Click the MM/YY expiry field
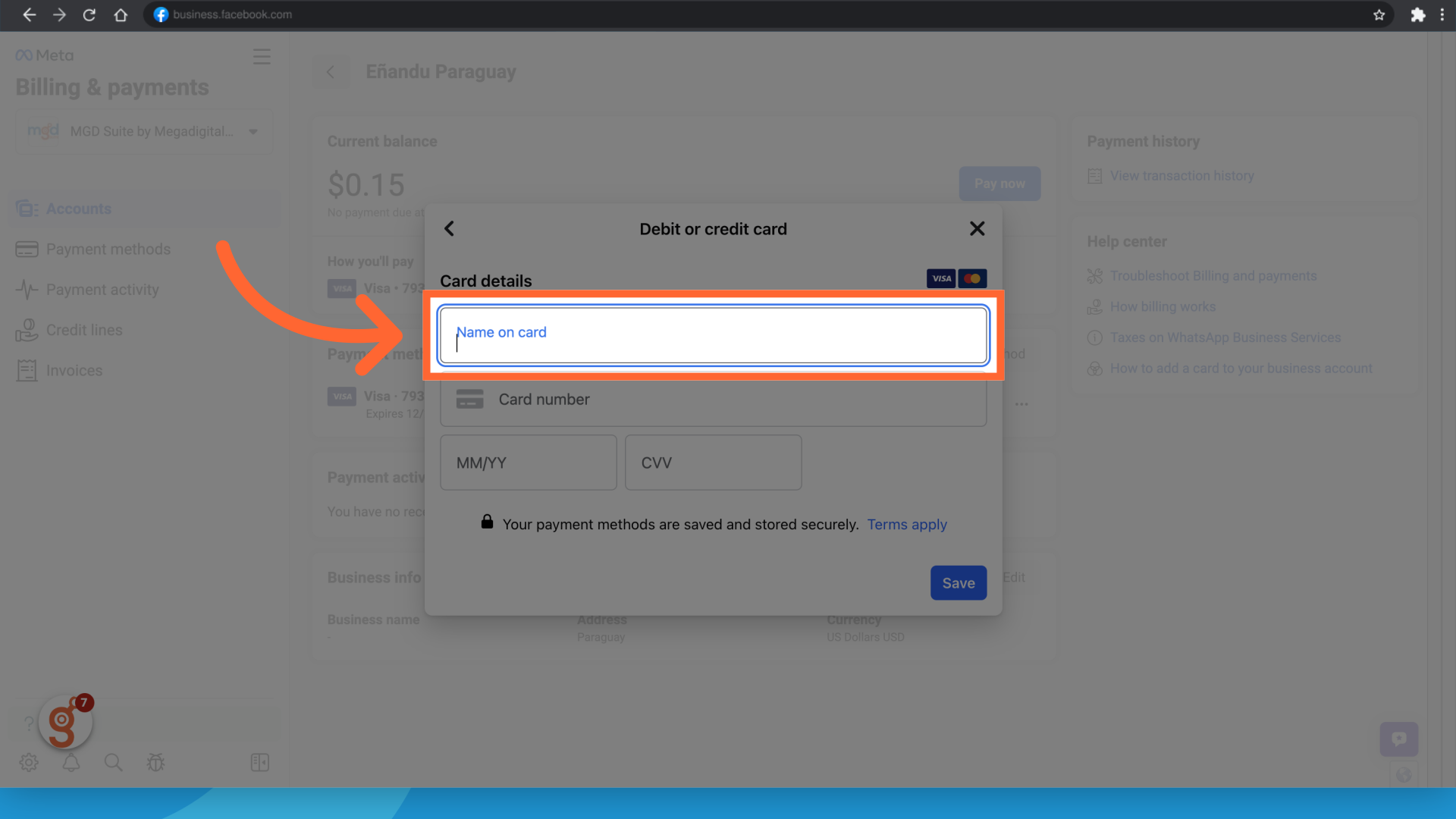Image resolution: width=1456 pixels, height=819 pixels. tap(528, 463)
